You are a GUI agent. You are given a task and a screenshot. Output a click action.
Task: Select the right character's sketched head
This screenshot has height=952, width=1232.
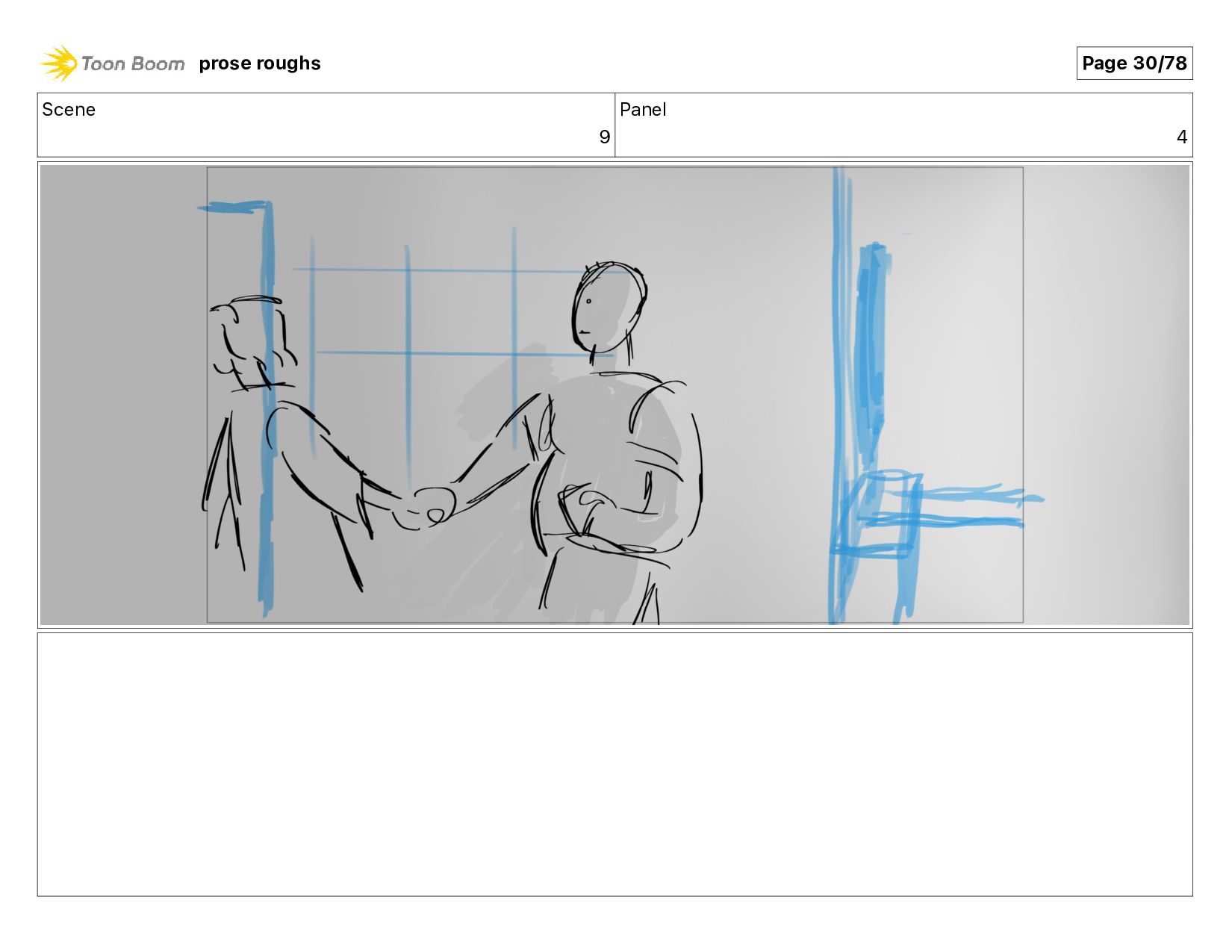609,307
